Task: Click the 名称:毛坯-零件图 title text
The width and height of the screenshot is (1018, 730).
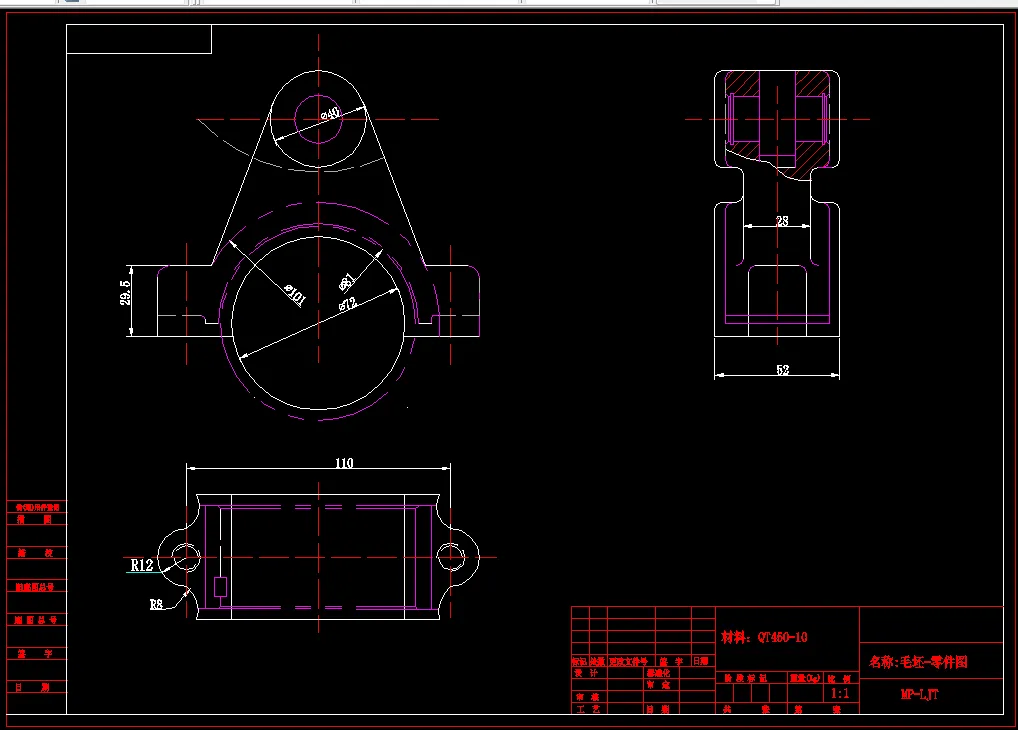Action: [x=918, y=662]
